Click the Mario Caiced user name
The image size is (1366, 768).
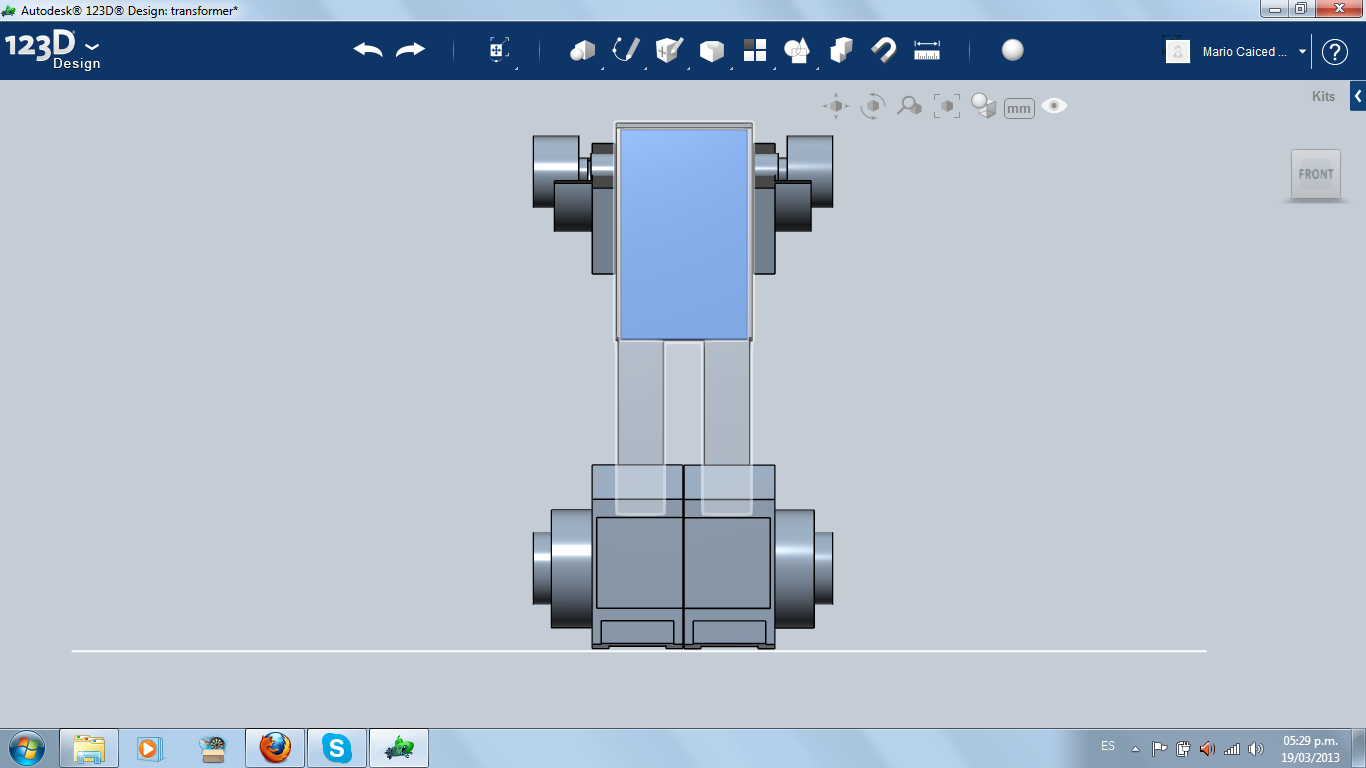pos(1245,52)
